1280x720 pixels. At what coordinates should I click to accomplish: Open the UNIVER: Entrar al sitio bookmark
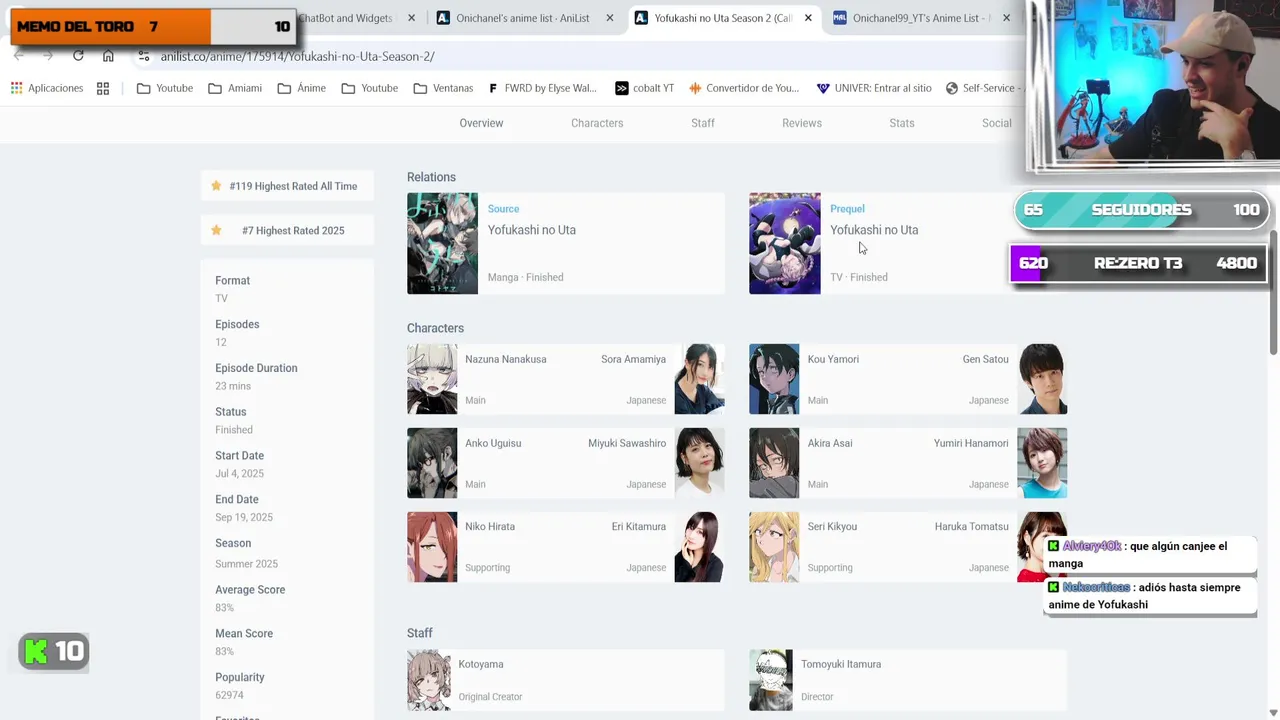874,88
